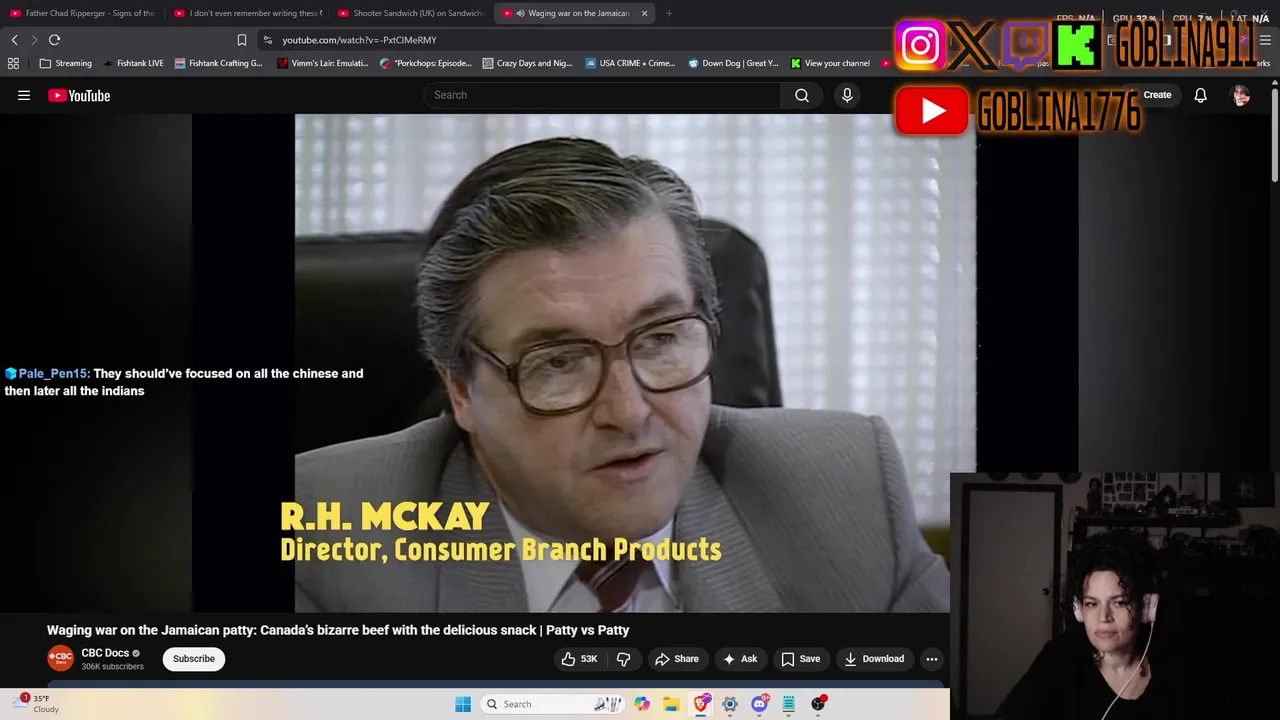Close the Waging war on the Jamaican tab
The height and width of the screenshot is (720, 1280).
644,13
